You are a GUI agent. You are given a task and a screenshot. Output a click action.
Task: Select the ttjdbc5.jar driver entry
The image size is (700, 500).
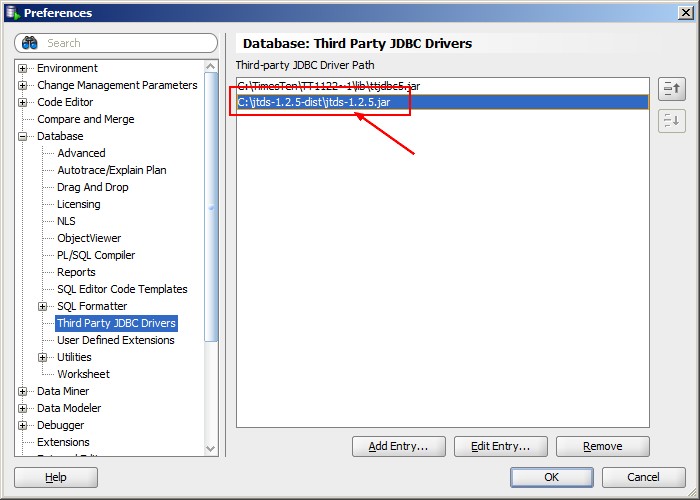point(328,86)
